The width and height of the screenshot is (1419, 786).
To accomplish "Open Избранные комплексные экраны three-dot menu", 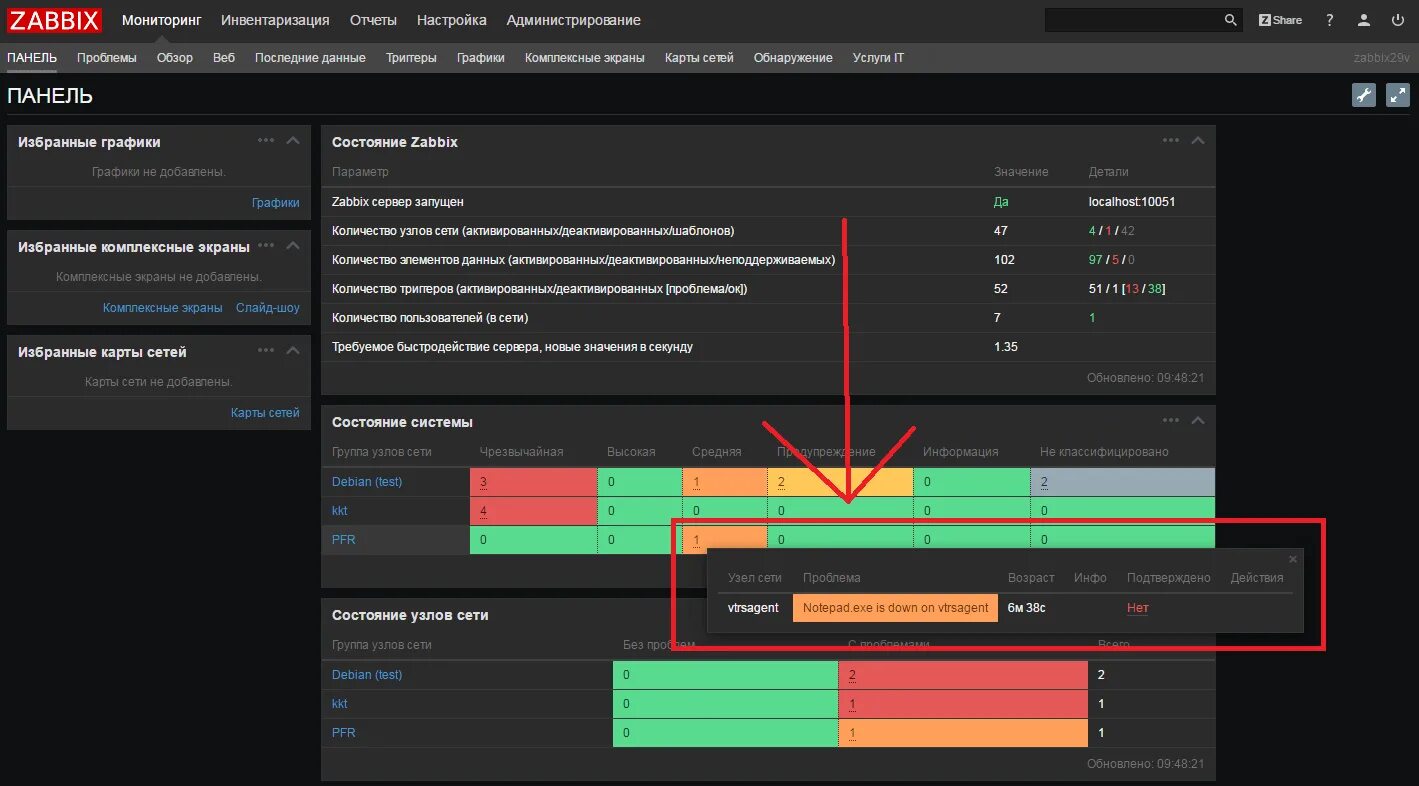I will 266,245.
